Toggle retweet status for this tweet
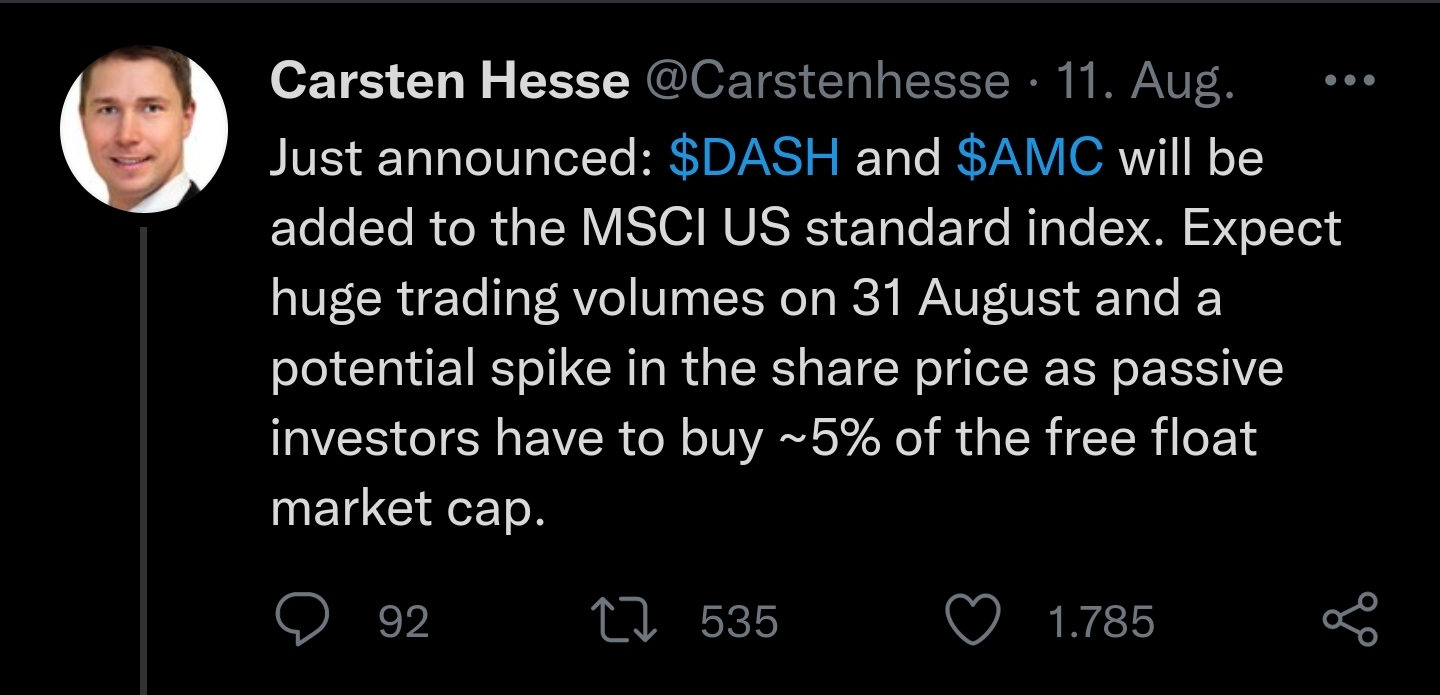Screen dimensions: 1440x695 pos(625,620)
